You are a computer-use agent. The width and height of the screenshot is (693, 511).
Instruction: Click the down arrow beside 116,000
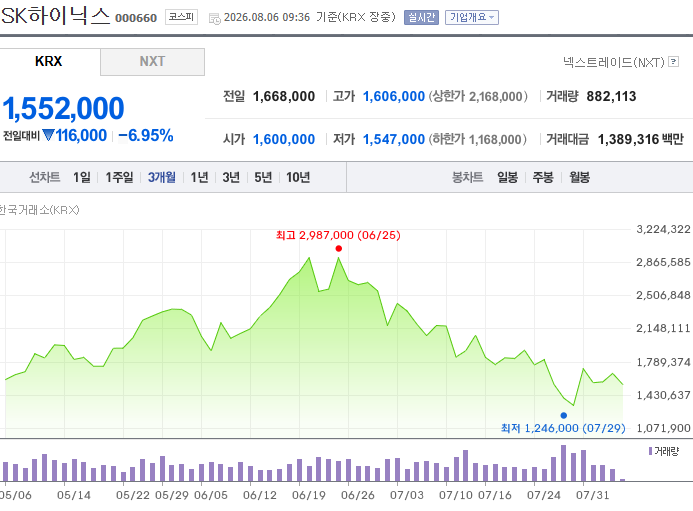[49, 135]
